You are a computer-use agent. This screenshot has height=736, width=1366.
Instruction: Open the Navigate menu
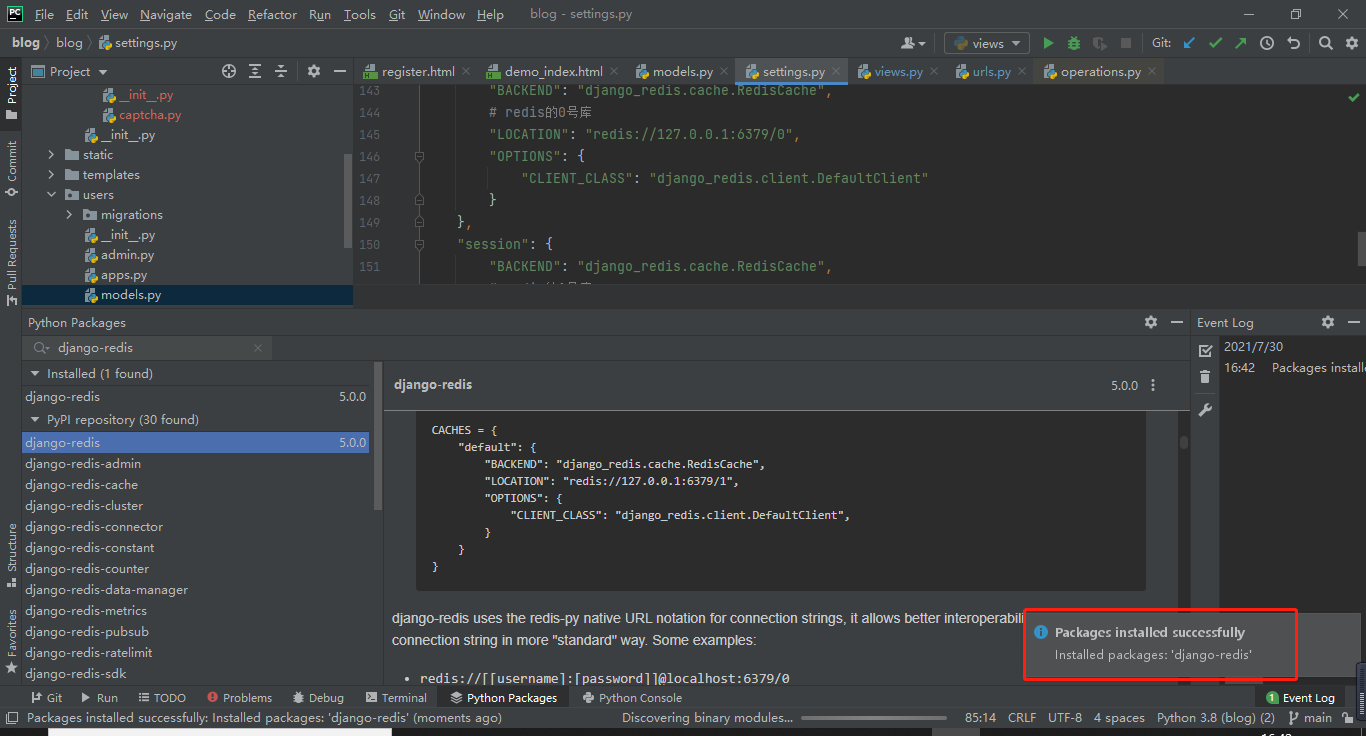pos(166,15)
